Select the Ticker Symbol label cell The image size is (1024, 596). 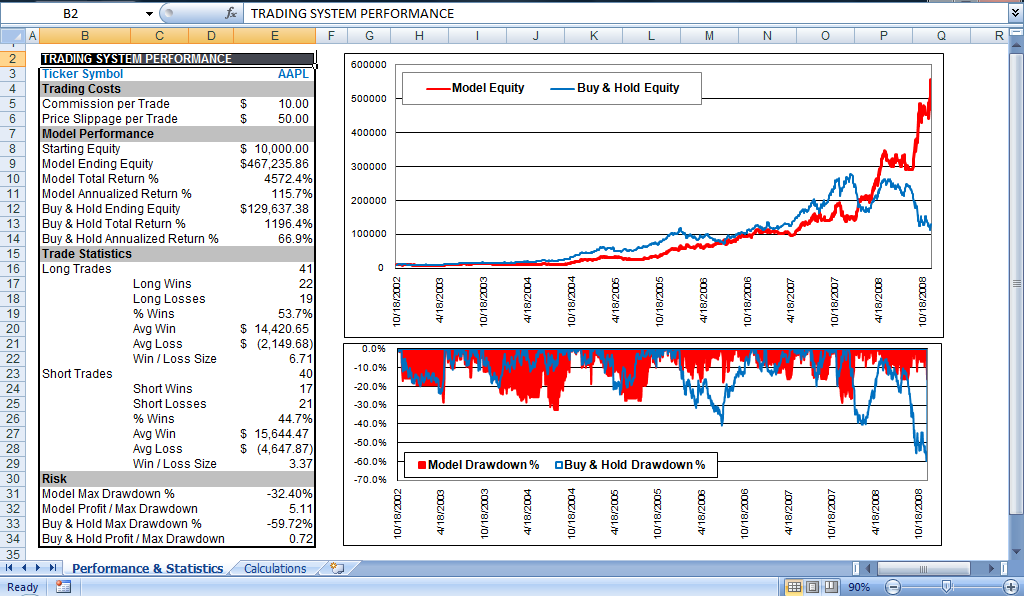tap(85, 74)
